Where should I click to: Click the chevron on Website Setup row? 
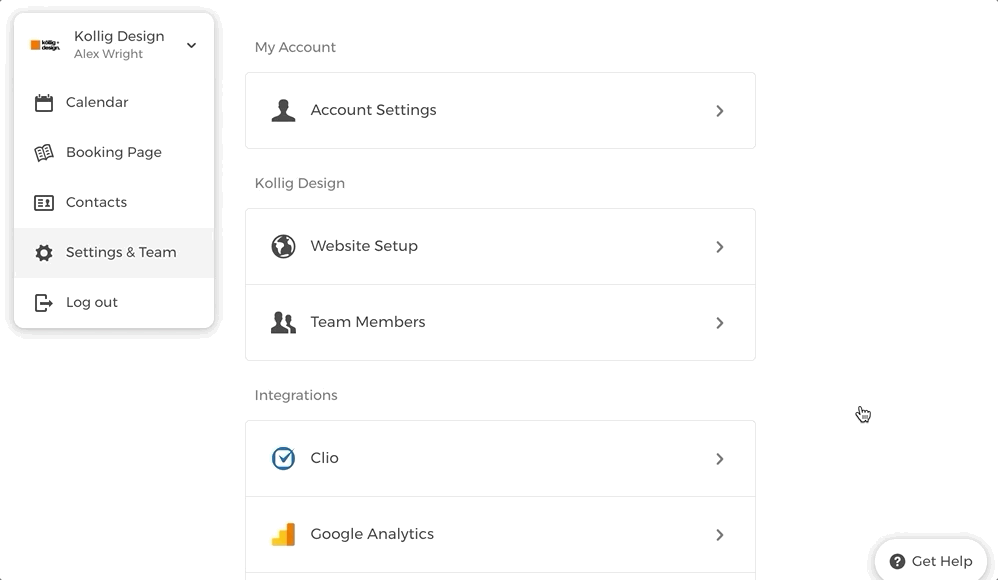pyautogui.click(x=720, y=247)
